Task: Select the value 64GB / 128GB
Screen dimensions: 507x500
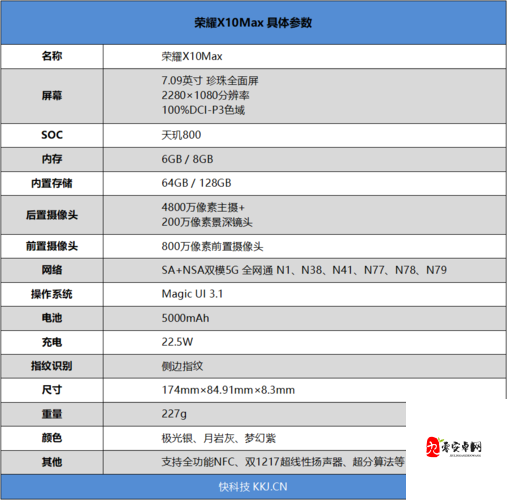Action: 196,183
